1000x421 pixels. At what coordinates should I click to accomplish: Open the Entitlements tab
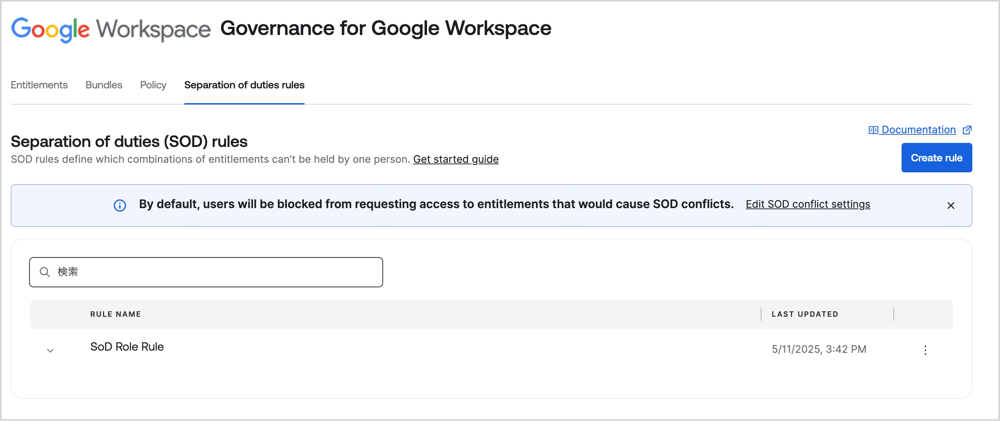click(x=39, y=85)
